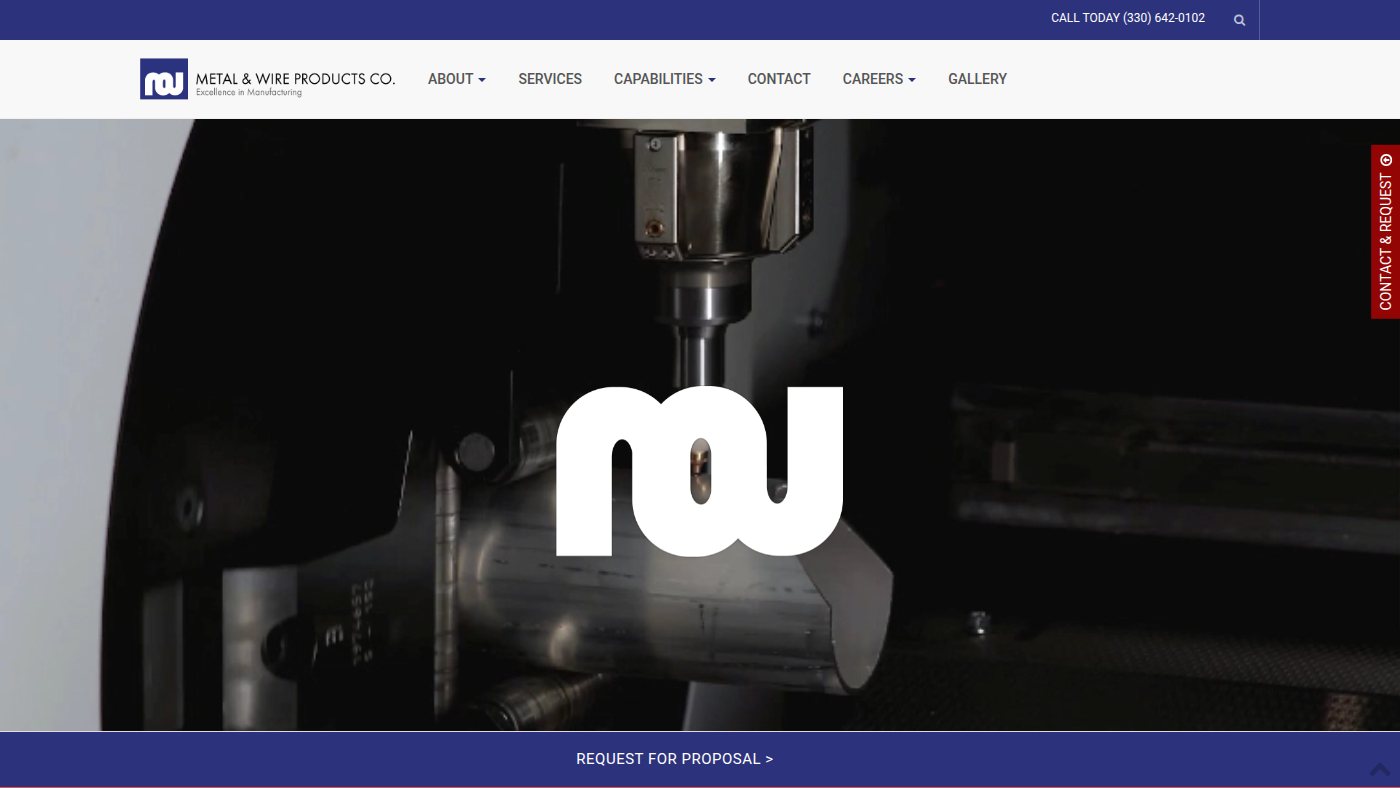Click the Metal & Wire Products logo

click(x=267, y=79)
